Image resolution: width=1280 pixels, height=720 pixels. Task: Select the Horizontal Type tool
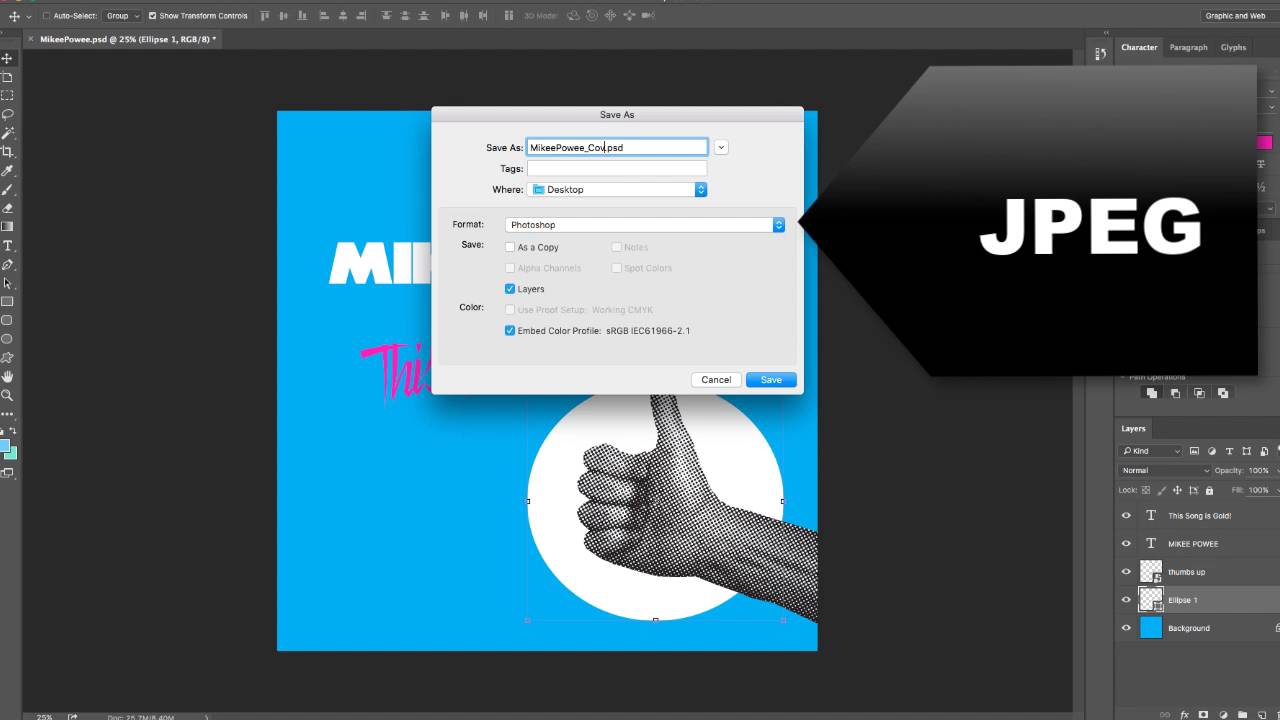[x=7, y=246]
